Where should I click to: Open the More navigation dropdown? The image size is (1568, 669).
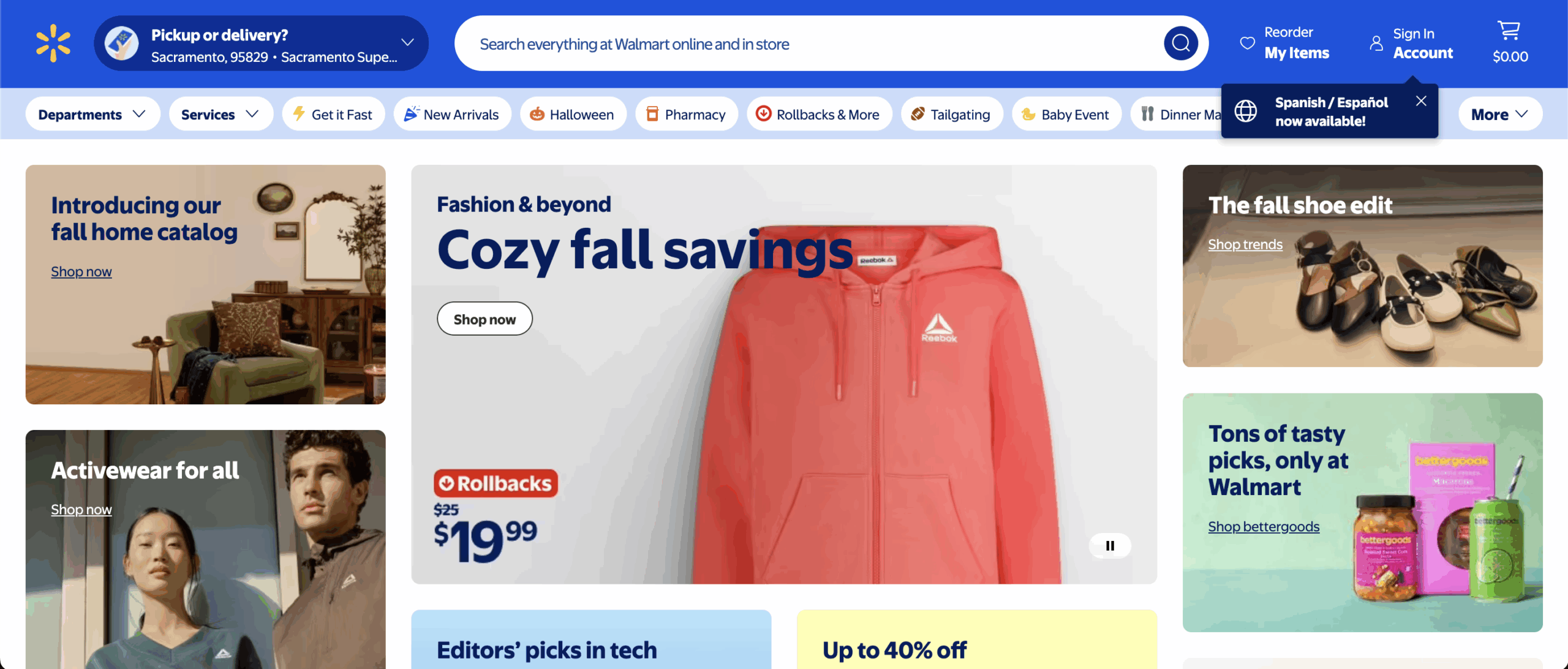click(x=1499, y=114)
